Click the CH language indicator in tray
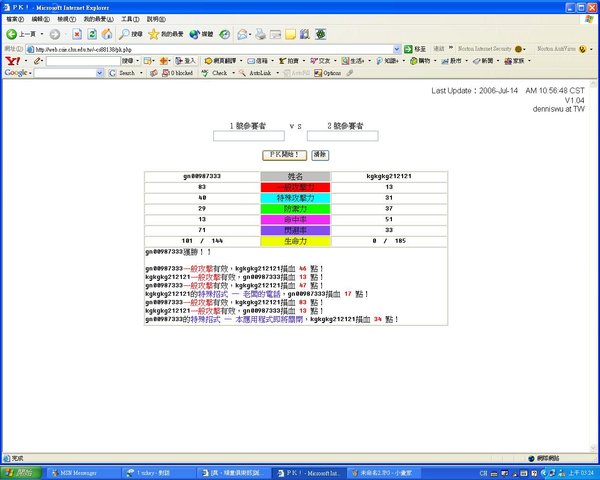 (483, 473)
